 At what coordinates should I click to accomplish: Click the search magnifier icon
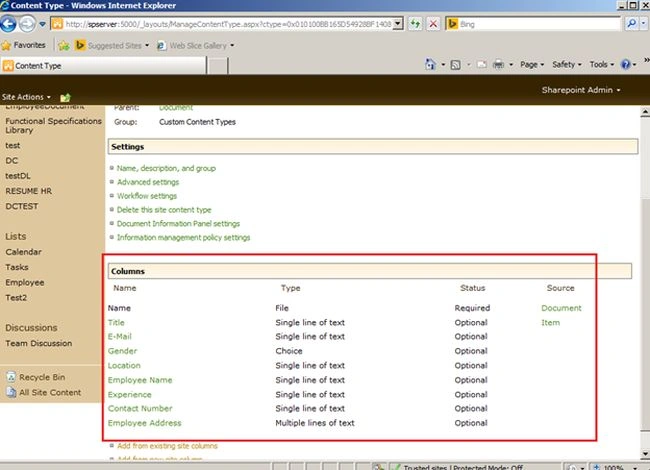631,24
